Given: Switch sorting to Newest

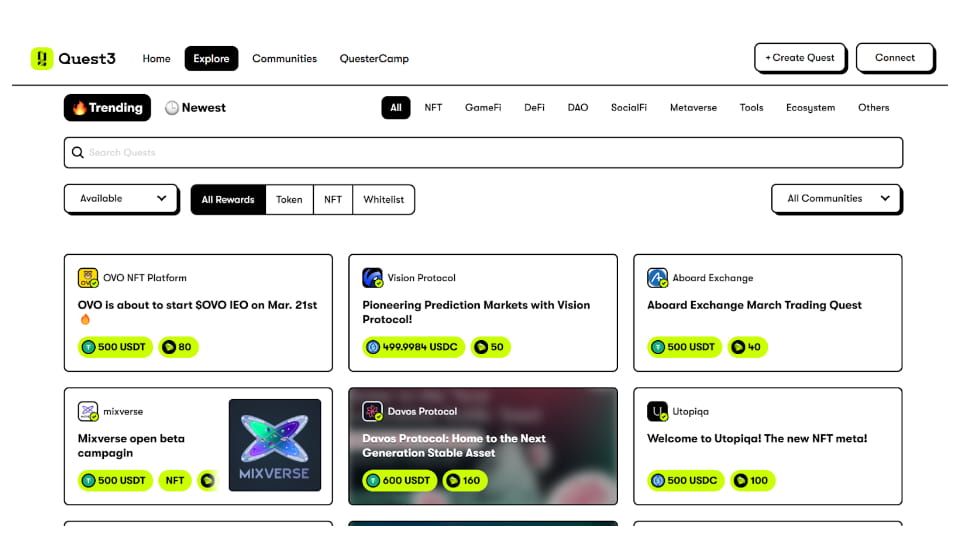Looking at the screenshot, I should pyautogui.click(x=196, y=108).
